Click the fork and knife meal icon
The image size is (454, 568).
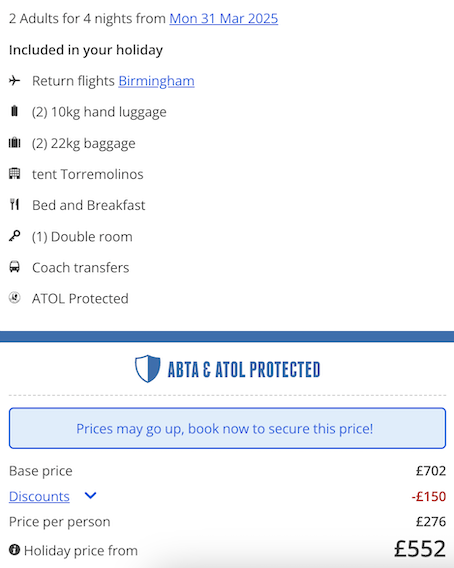[14, 205]
